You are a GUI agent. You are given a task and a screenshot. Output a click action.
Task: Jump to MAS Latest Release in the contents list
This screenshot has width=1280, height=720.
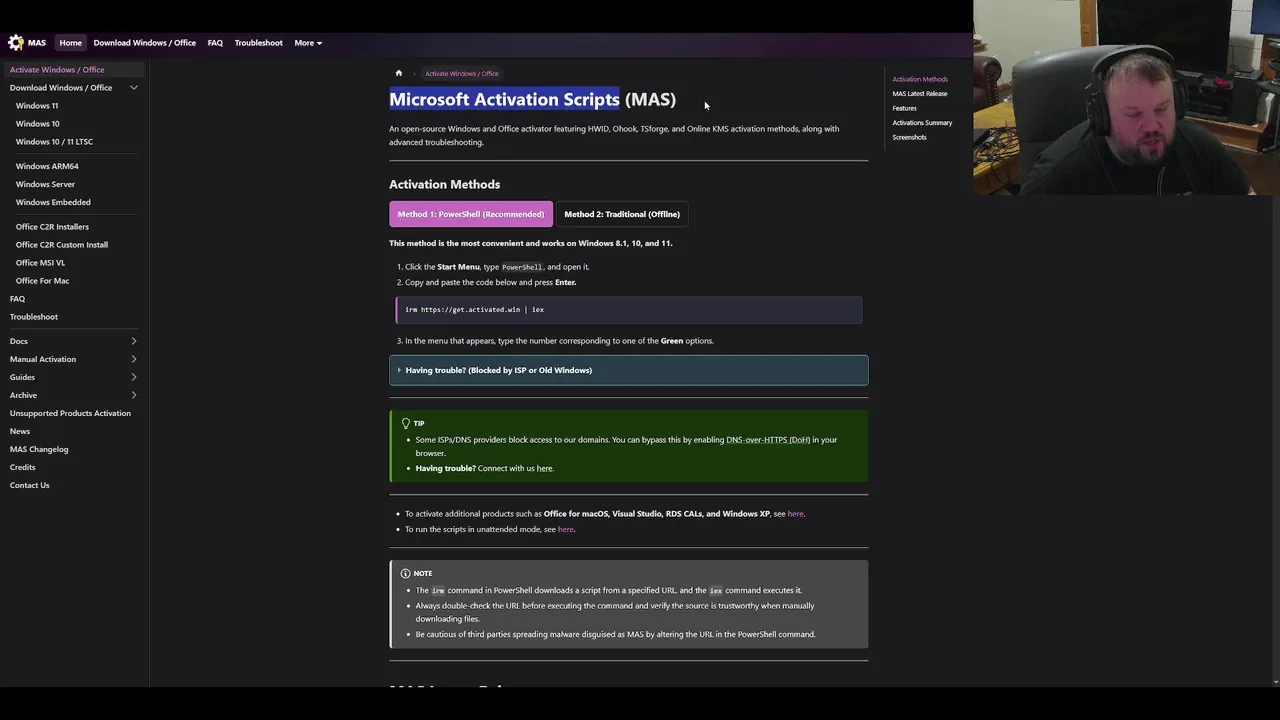point(920,94)
